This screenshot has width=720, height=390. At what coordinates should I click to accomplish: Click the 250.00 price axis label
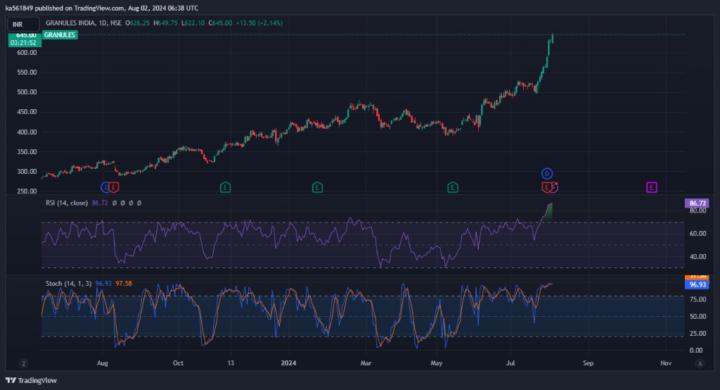[27, 191]
